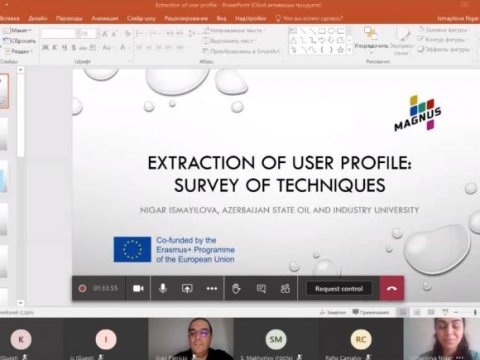Click slide panel scrollbar down arrow
This screenshot has height=360, width=480.
(21, 303)
